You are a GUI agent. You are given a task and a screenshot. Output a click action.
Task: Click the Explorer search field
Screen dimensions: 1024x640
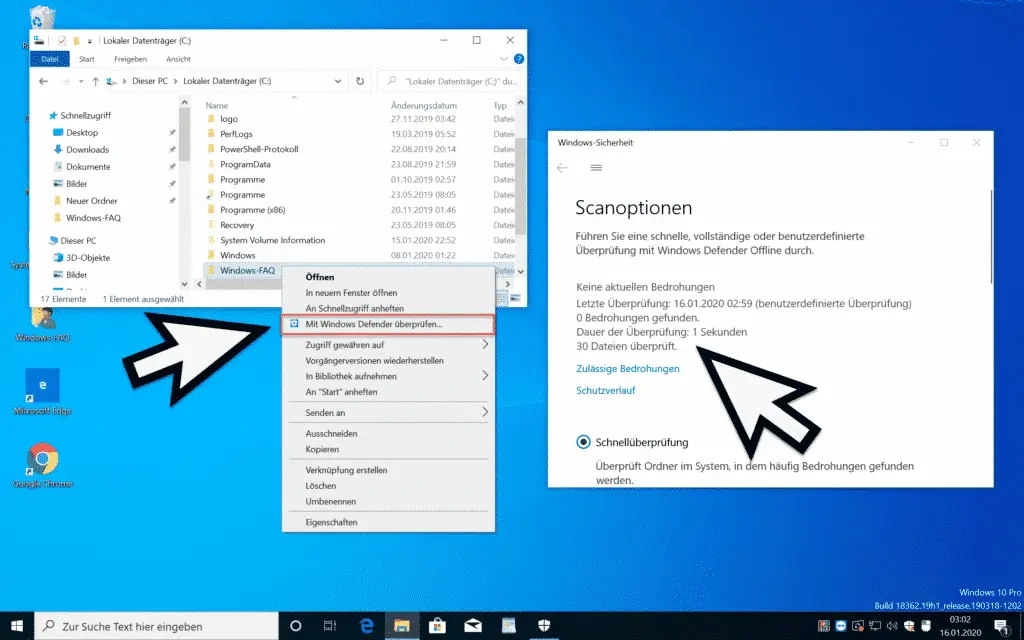click(x=451, y=81)
